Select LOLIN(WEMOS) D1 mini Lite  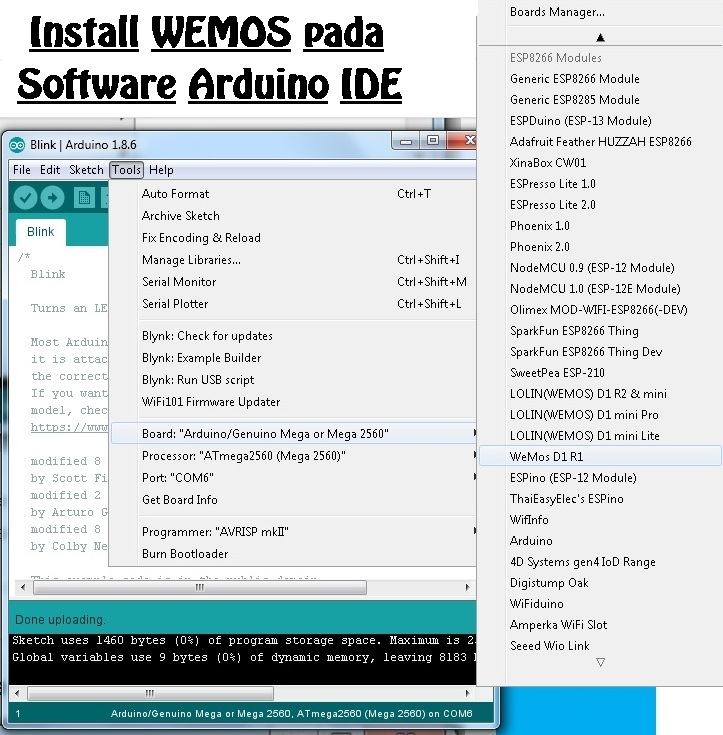click(x=600, y=436)
